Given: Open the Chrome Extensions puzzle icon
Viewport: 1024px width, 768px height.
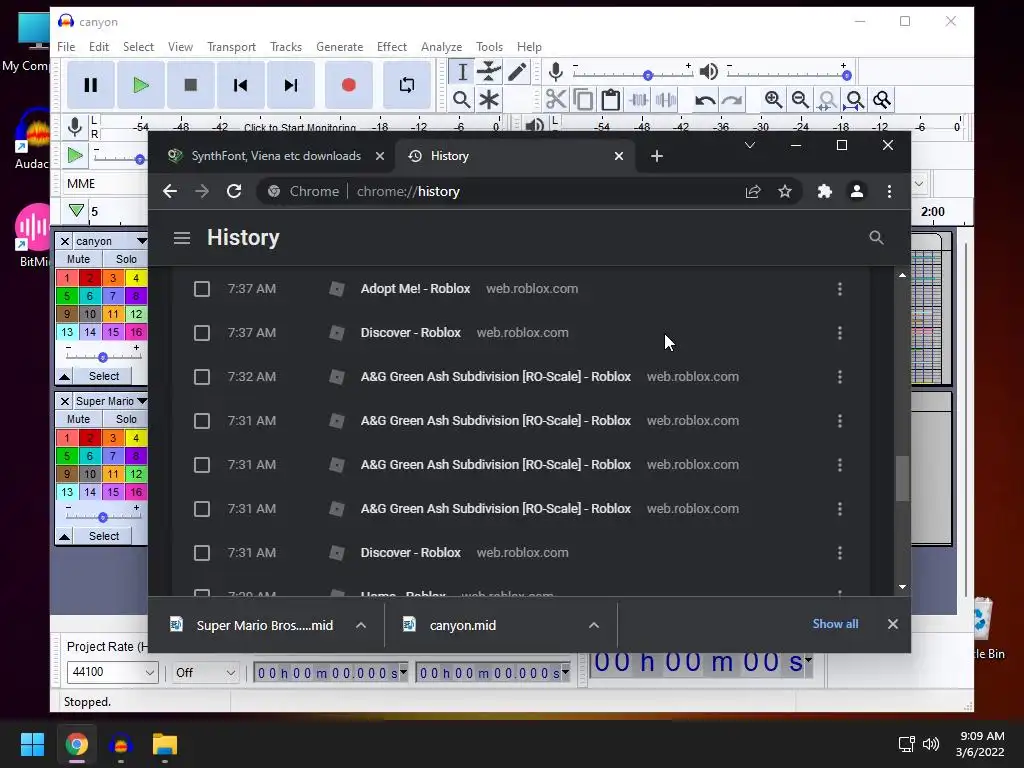Looking at the screenshot, I should pos(825,191).
